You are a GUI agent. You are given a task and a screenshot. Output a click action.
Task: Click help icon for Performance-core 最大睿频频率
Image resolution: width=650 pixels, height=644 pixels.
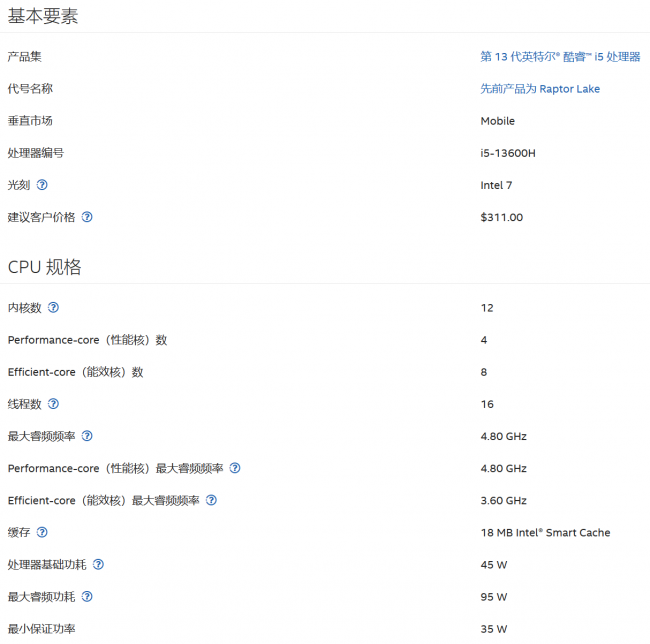tap(235, 468)
